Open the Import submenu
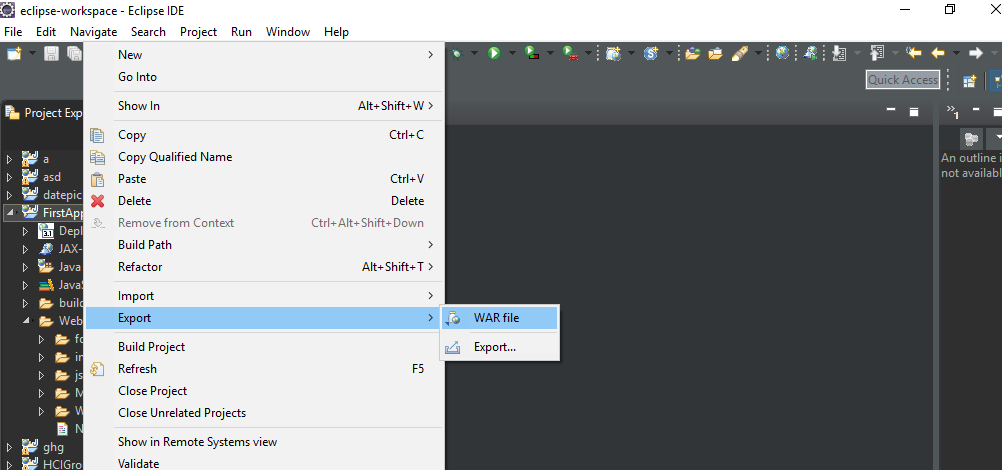Viewport: 1002px width, 470px height. pos(264,295)
